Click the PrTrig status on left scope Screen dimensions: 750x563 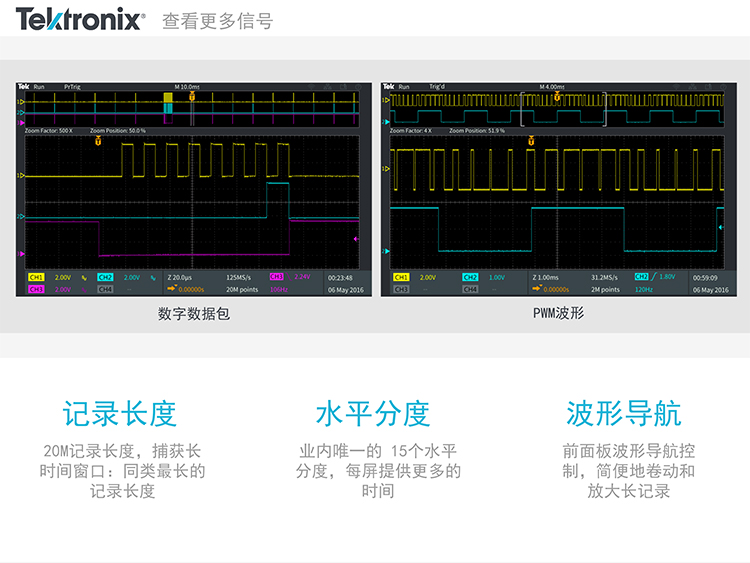click(73, 87)
